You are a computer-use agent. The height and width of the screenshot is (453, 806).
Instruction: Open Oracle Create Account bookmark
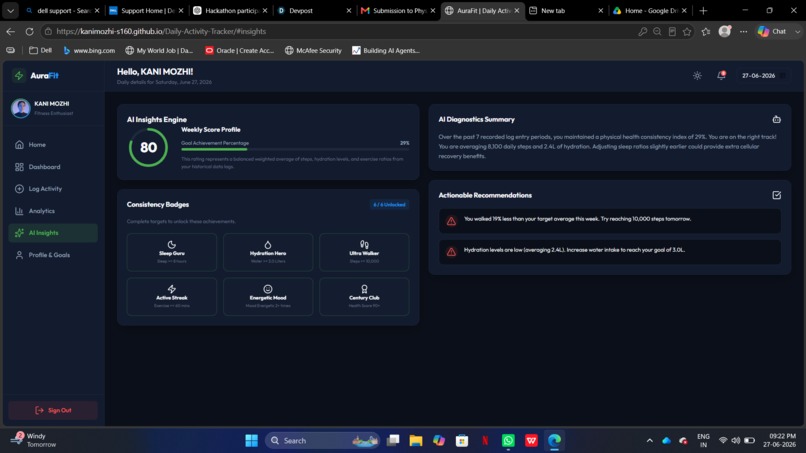point(240,50)
